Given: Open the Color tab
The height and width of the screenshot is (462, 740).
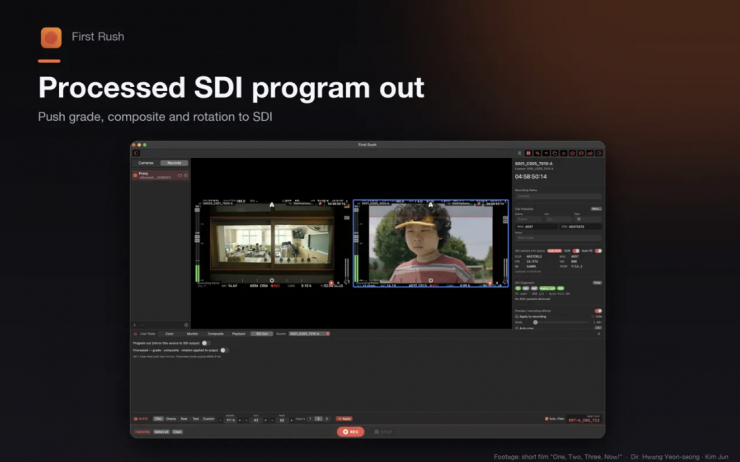Looking at the screenshot, I should pos(169,334).
